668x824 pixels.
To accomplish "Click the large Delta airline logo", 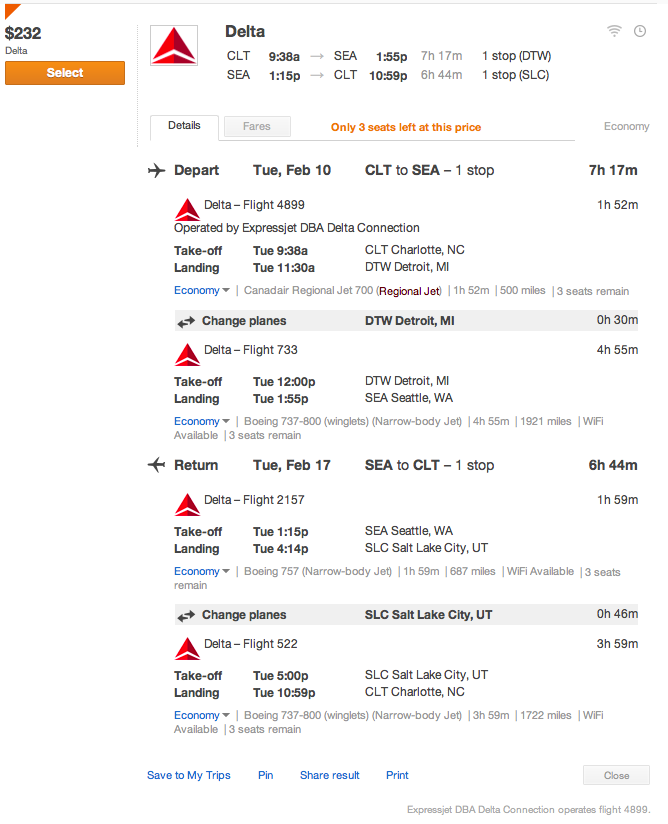I will [174, 45].
